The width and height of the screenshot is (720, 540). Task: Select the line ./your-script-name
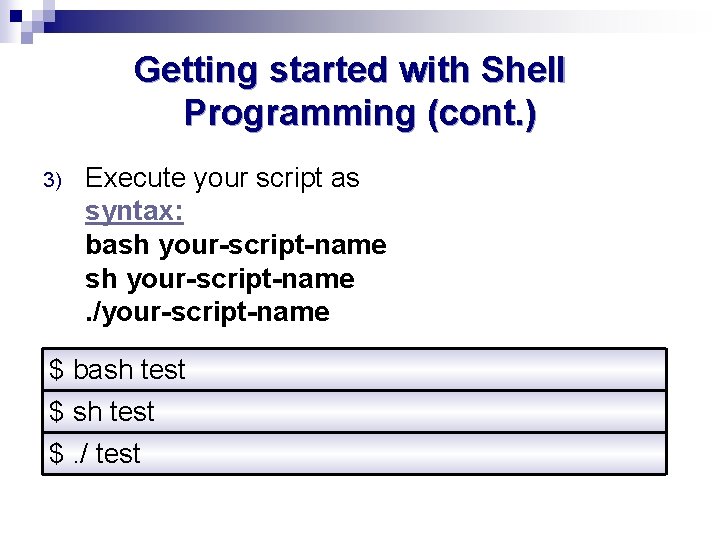pyautogui.click(x=208, y=313)
